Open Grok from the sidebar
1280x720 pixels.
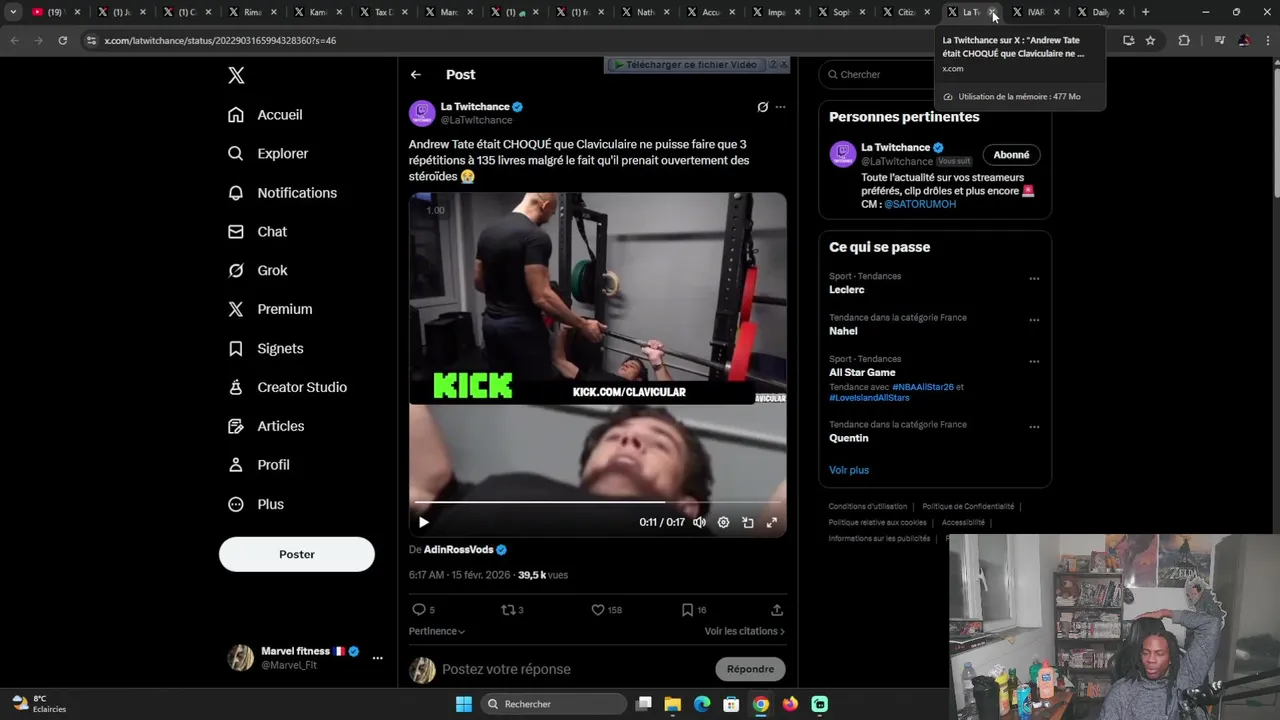tap(257, 271)
